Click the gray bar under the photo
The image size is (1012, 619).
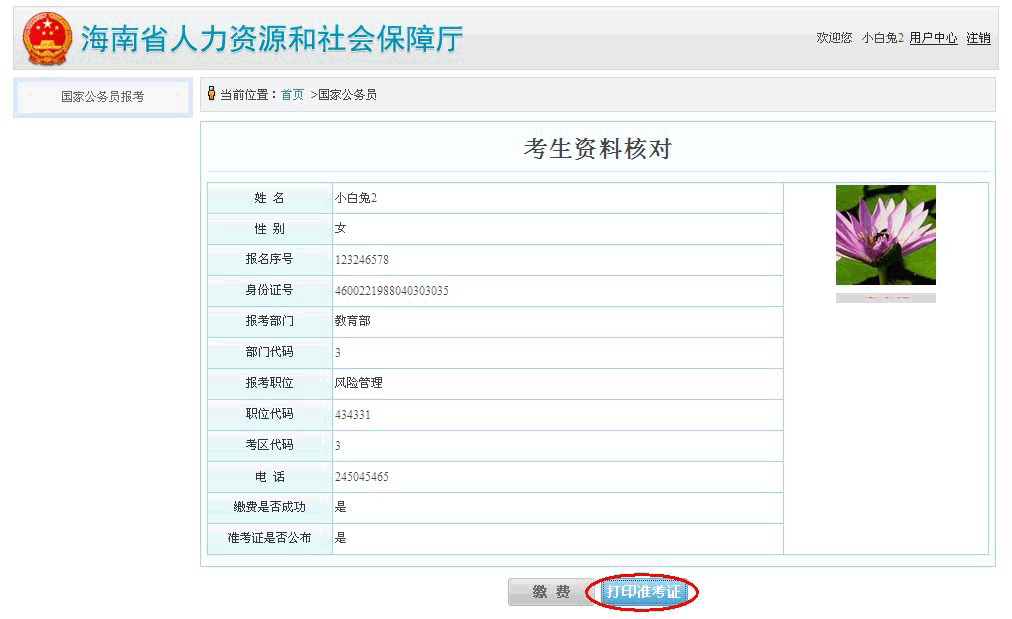pyautogui.click(x=886, y=298)
